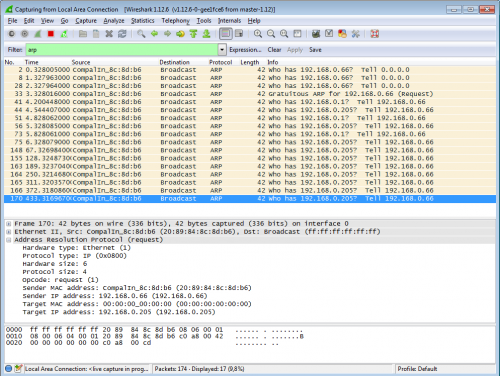Click the Apply filter button
The image size is (500, 376).
[x=295, y=50]
